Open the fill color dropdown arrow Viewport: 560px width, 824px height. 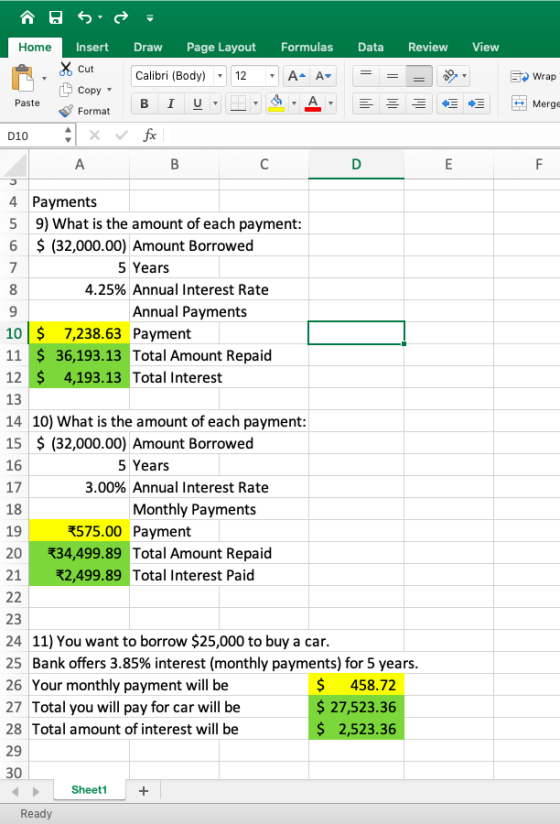[x=294, y=104]
